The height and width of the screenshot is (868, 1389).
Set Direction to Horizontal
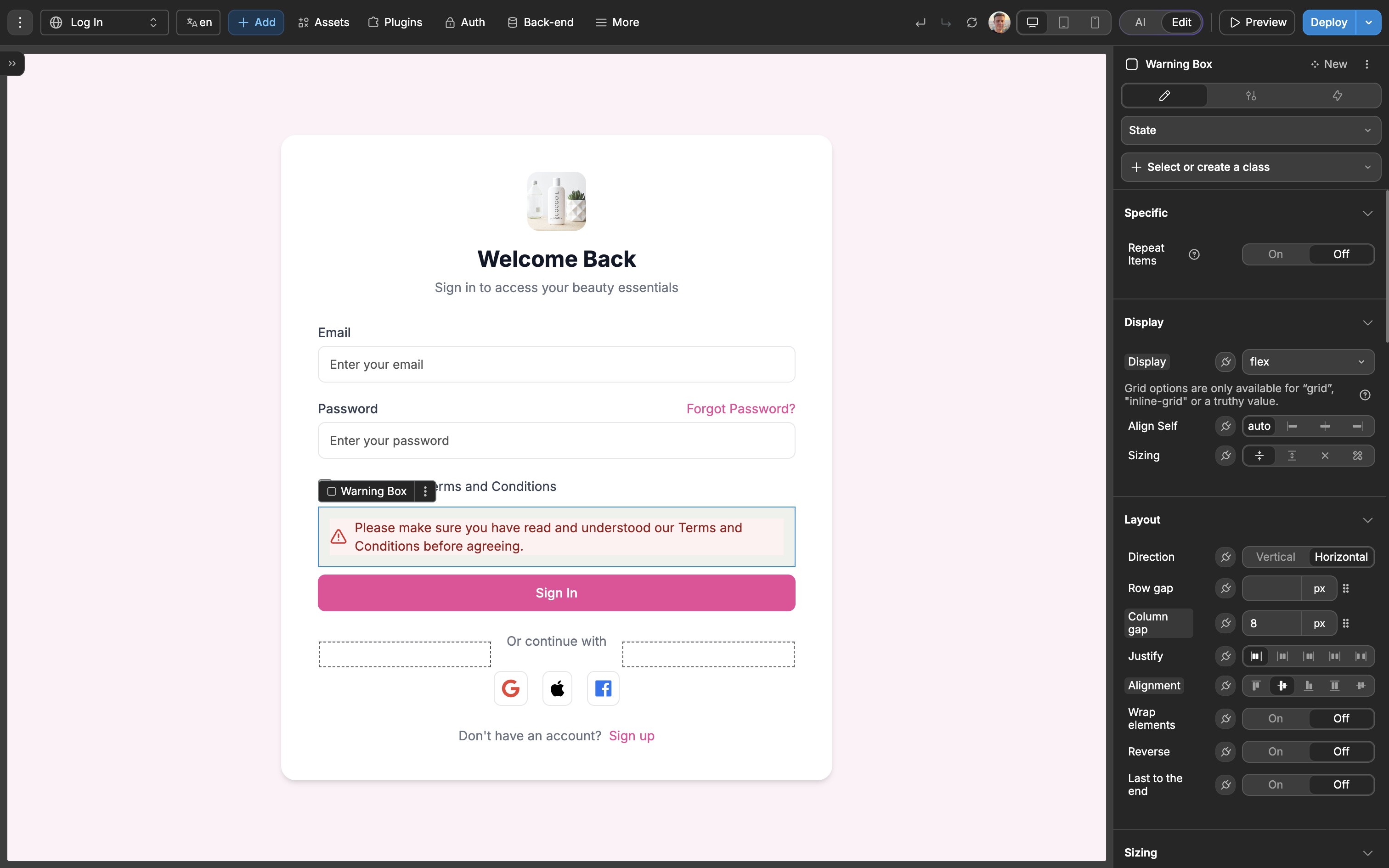(x=1341, y=557)
